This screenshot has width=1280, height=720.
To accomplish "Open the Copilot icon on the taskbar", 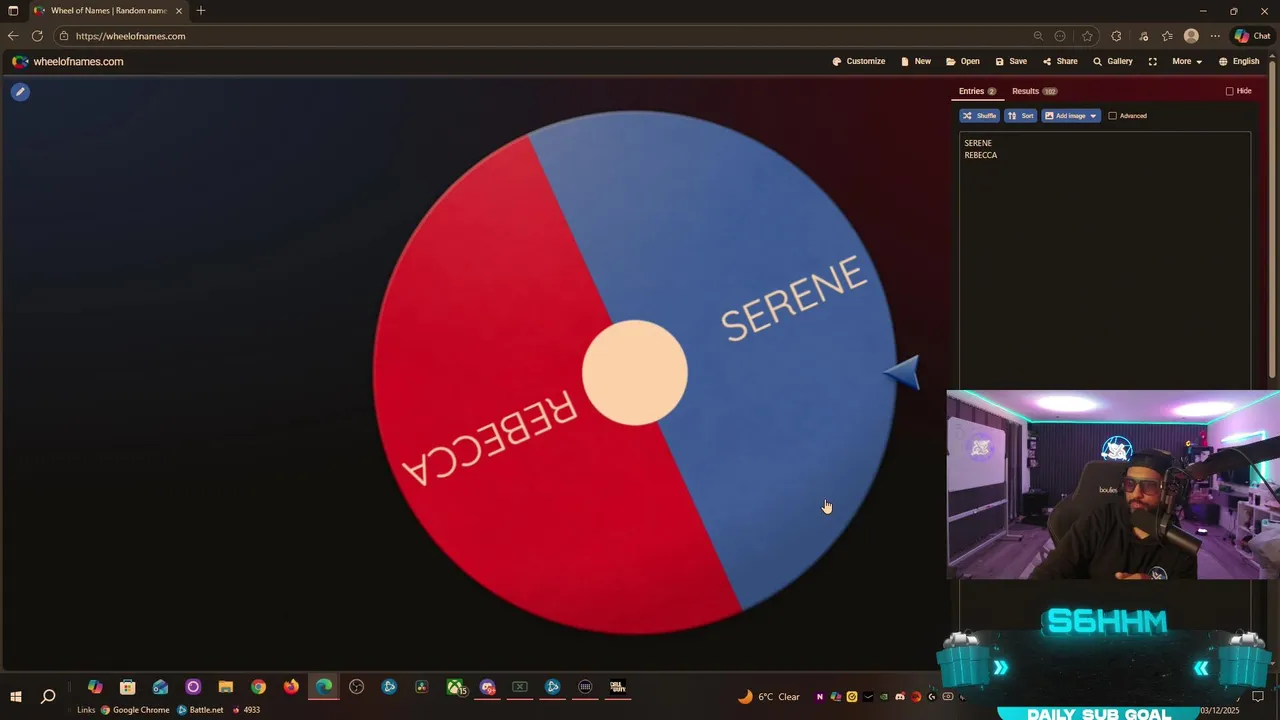I will click(95, 687).
